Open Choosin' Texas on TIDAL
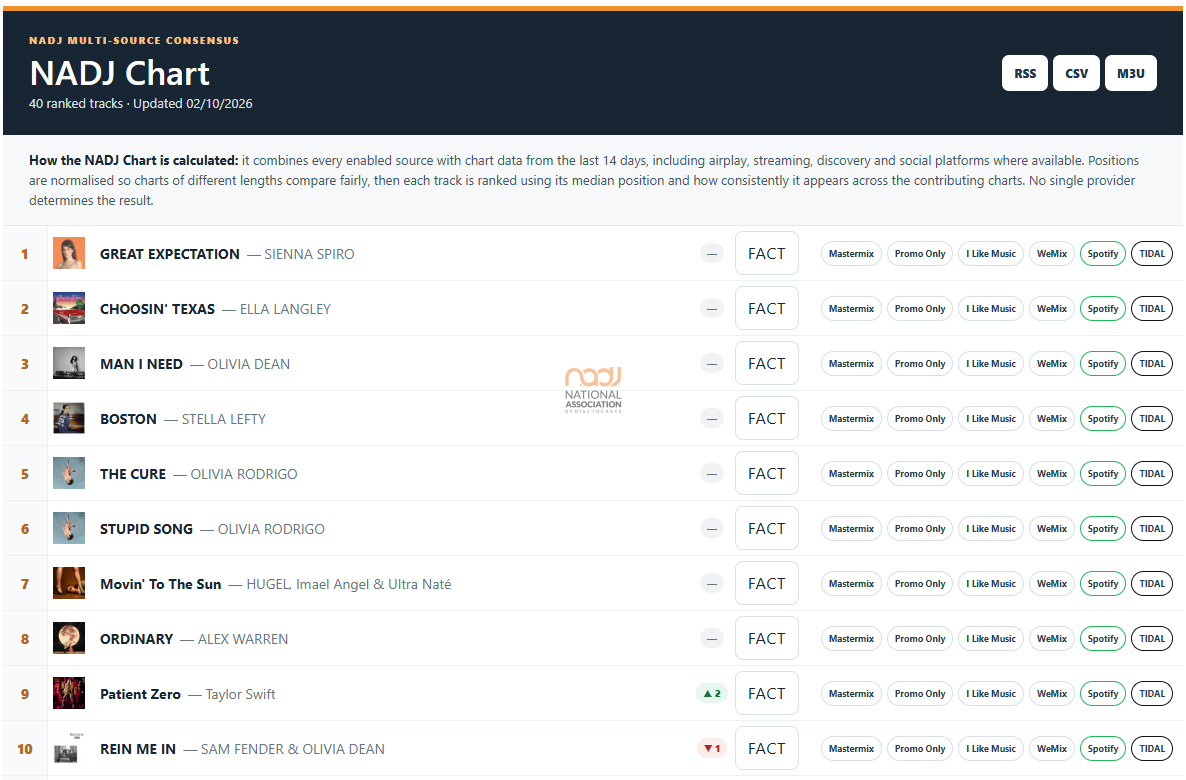 pyautogui.click(x=1152, y=309)
